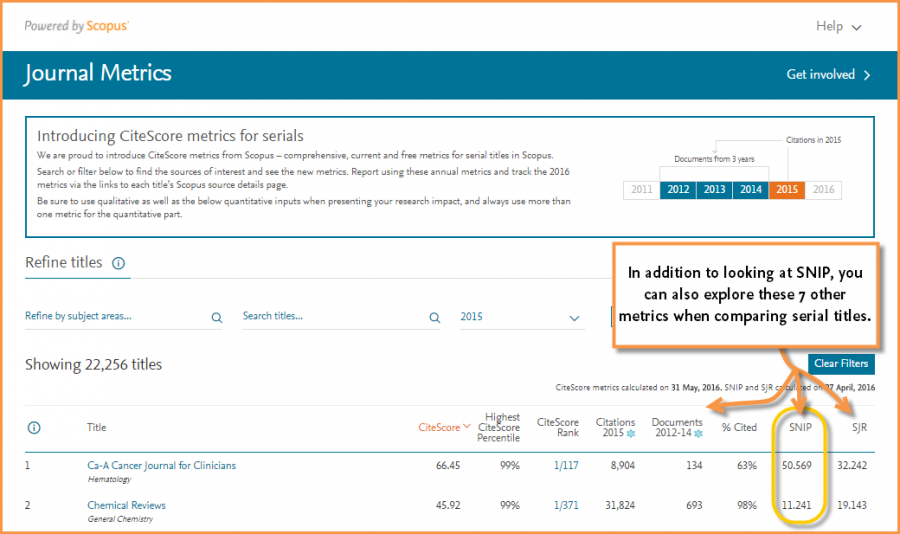This screenshot has height=534, width=900.
Task: Click the search icon in Search titles field
Action: (435, 318)
